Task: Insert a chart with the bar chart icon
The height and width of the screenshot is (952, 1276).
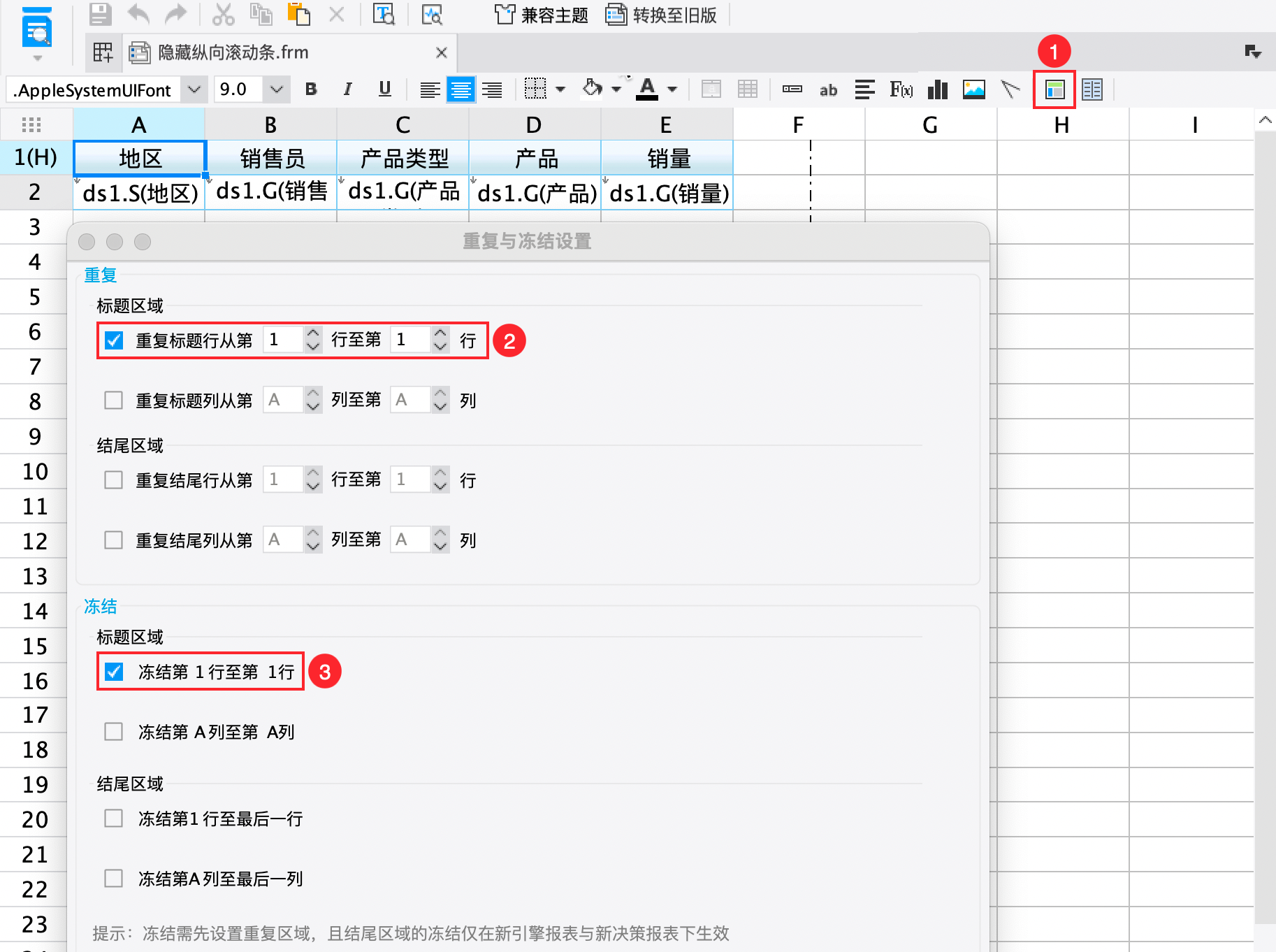Action: (x=937, y=89)
